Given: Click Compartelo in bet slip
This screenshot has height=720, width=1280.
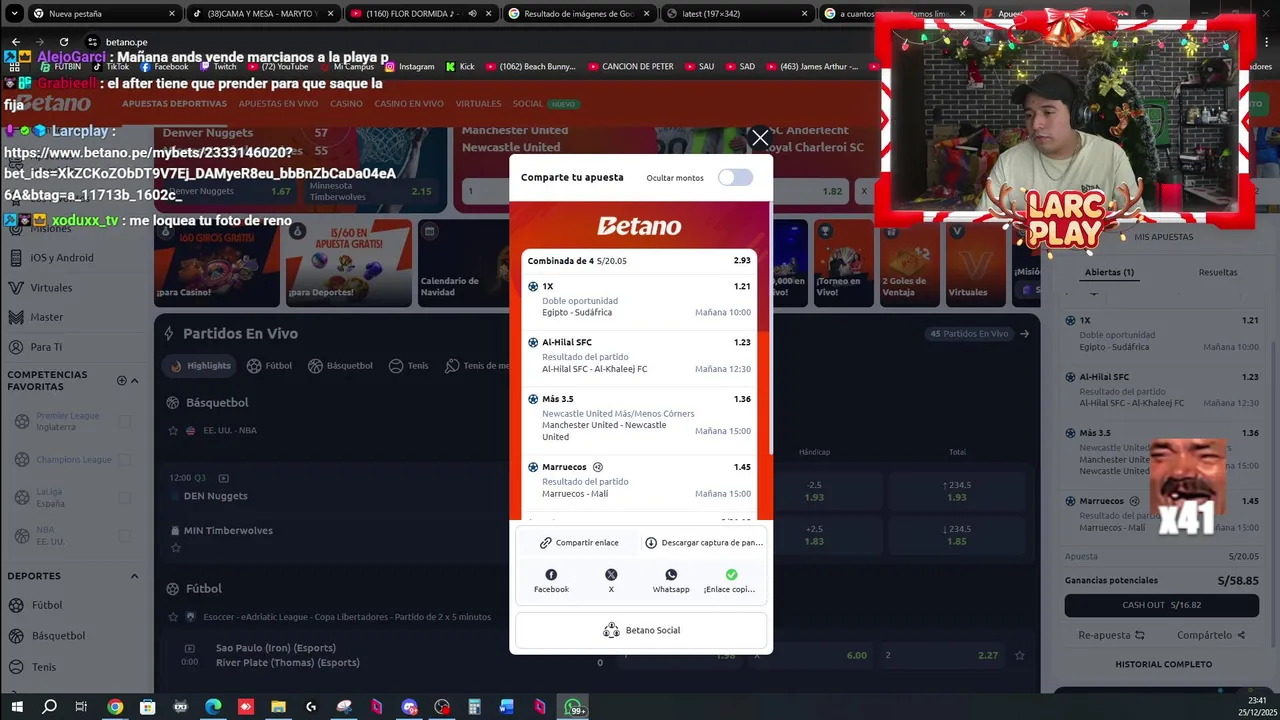Looking at the screenshot, I should tap(1211, 635).
